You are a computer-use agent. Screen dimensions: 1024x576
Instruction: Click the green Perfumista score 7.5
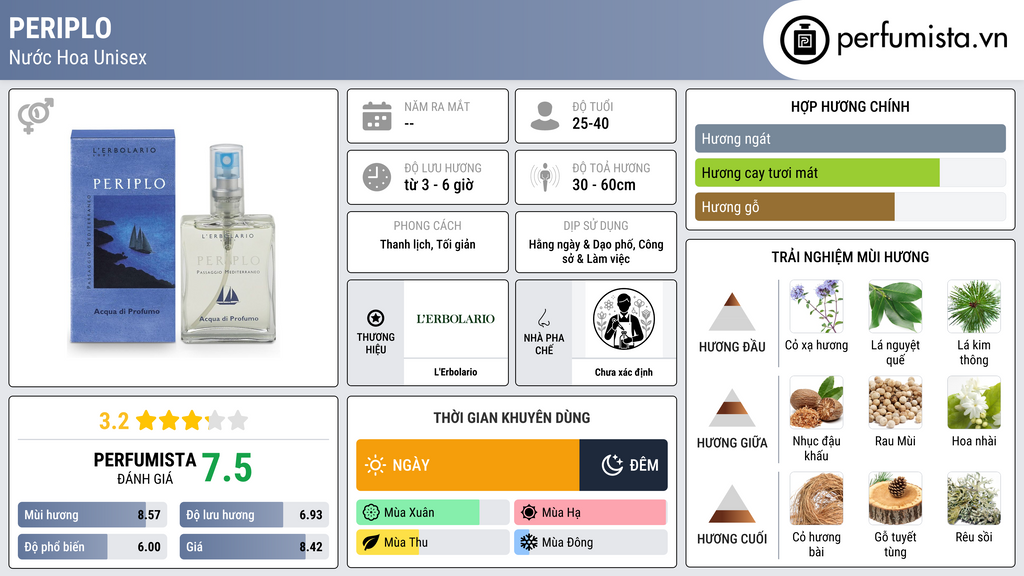point(227,468)
